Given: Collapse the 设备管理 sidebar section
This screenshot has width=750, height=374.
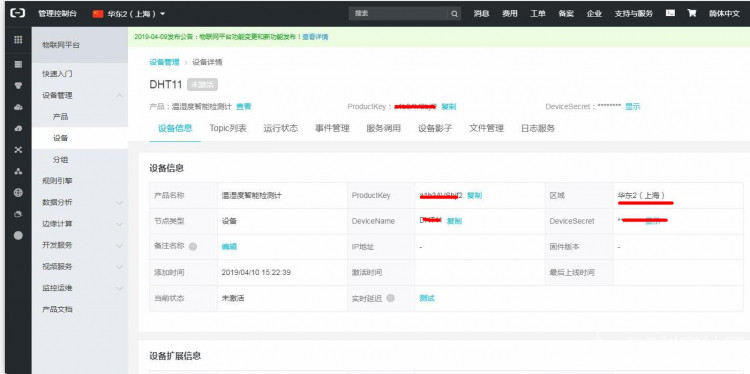Looking at the screenshot, I should point(119,96).
